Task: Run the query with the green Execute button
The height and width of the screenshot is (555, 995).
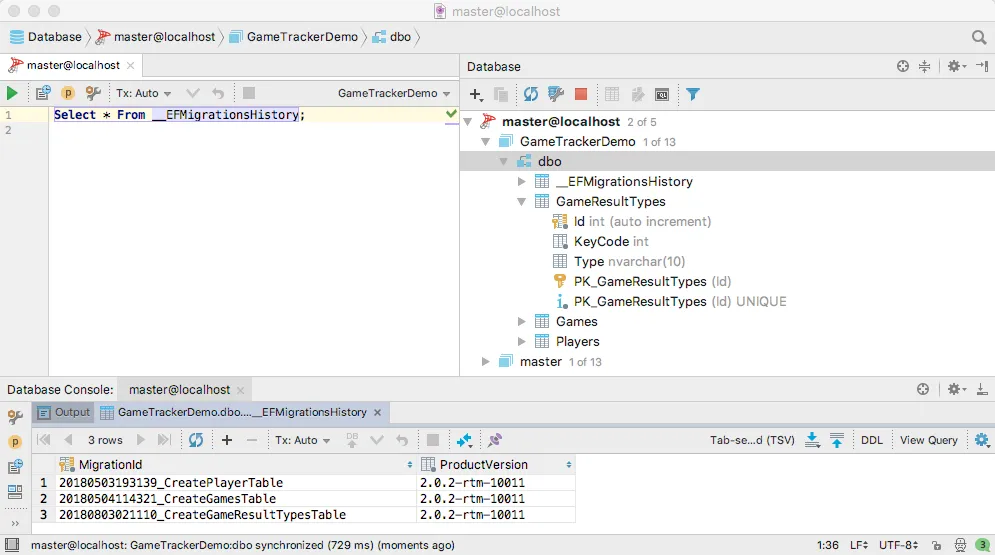Action: coord(12,93)
